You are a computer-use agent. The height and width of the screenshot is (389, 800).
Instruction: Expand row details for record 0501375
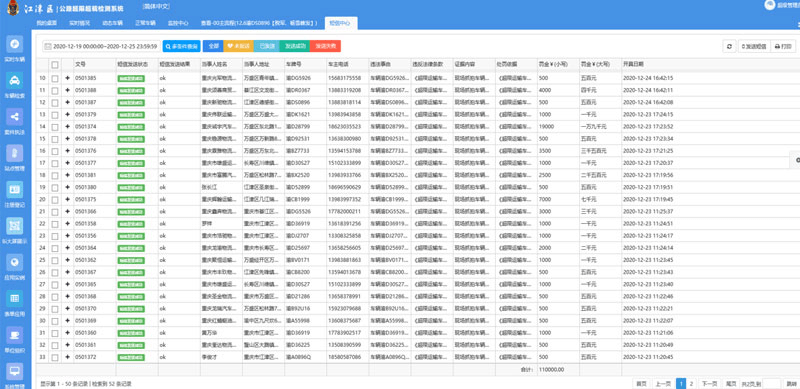point(67,200)
